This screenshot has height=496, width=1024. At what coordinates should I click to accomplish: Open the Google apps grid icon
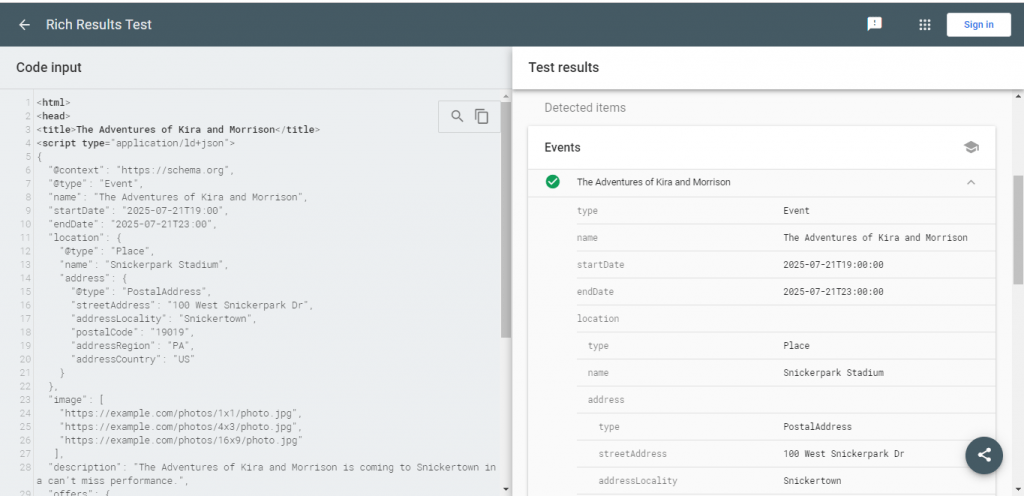[924, 25]
